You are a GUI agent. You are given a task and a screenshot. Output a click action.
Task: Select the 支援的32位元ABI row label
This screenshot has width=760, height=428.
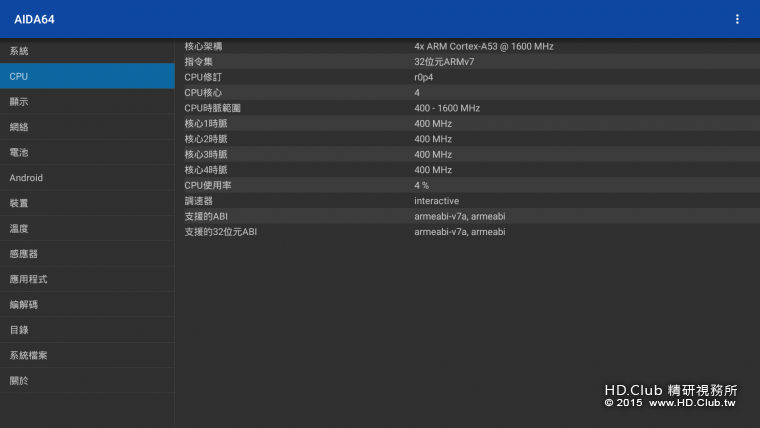(x=221, y=232)
